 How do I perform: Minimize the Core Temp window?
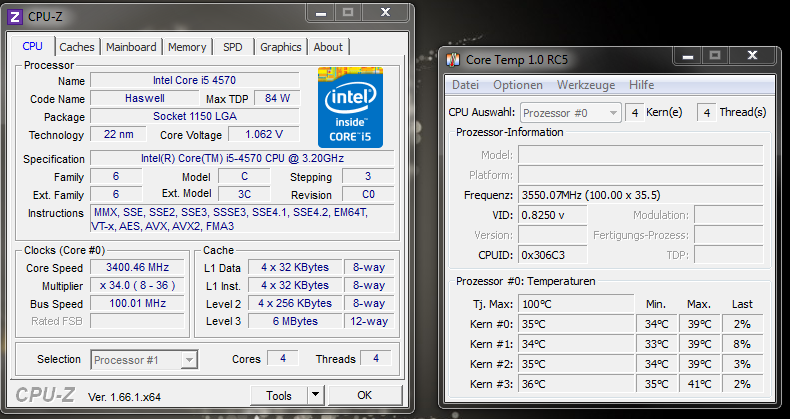point(687,56)
